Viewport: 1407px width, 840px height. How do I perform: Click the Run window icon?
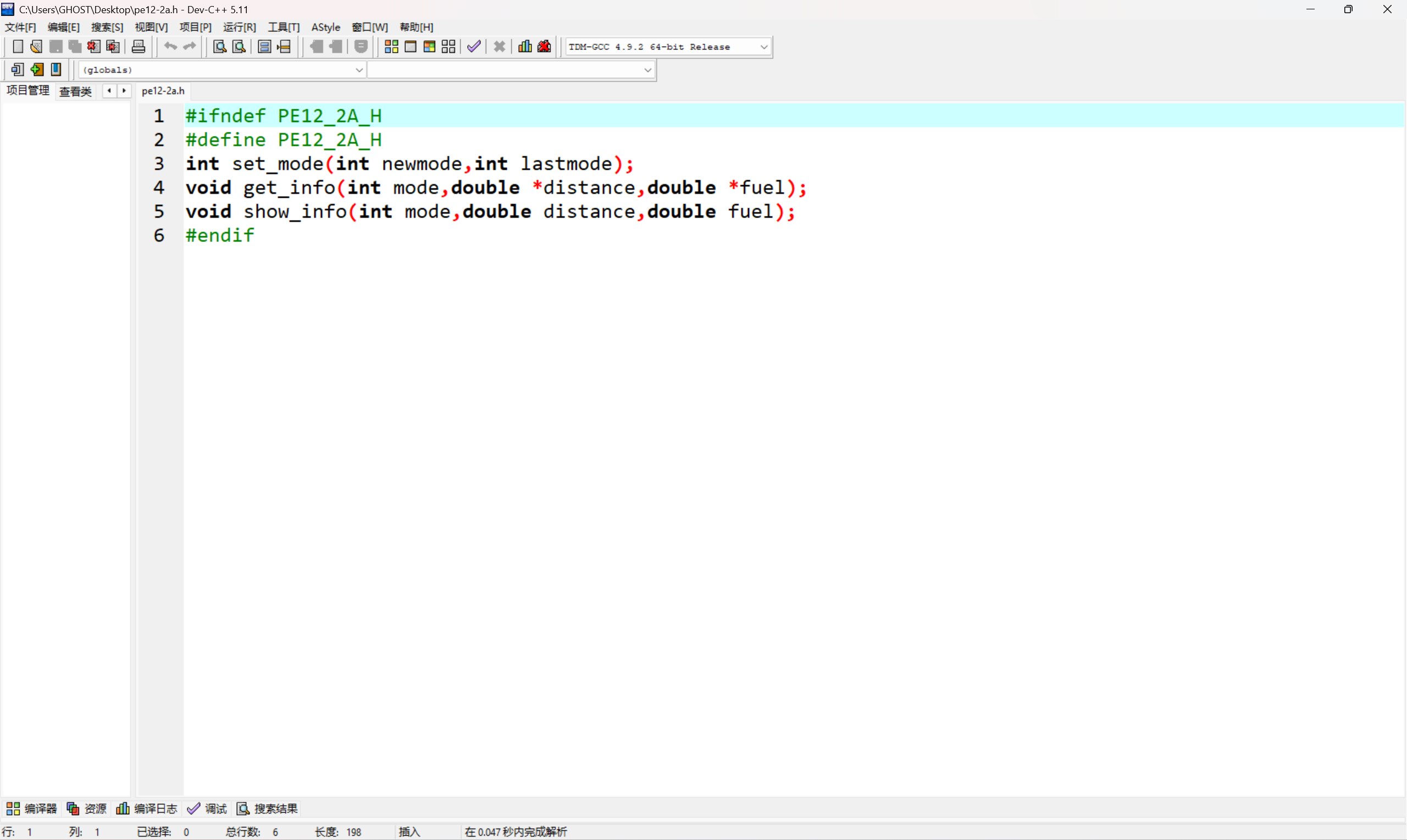point(411,46)
